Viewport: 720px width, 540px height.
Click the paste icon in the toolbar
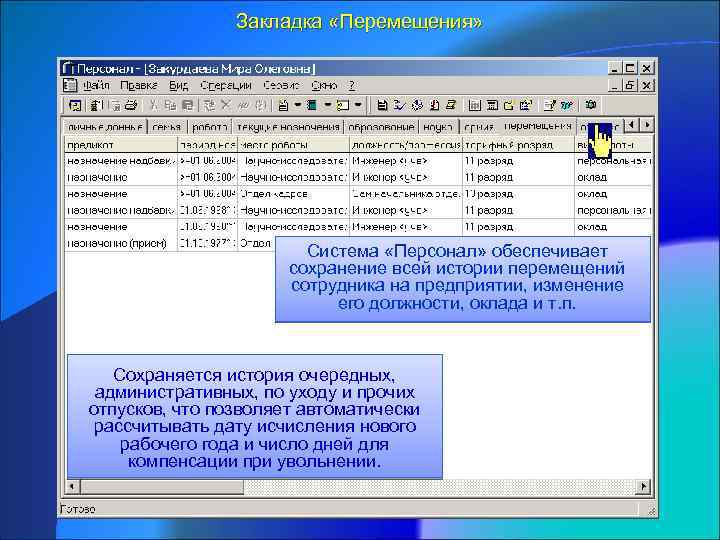click(x=188, y=106)
